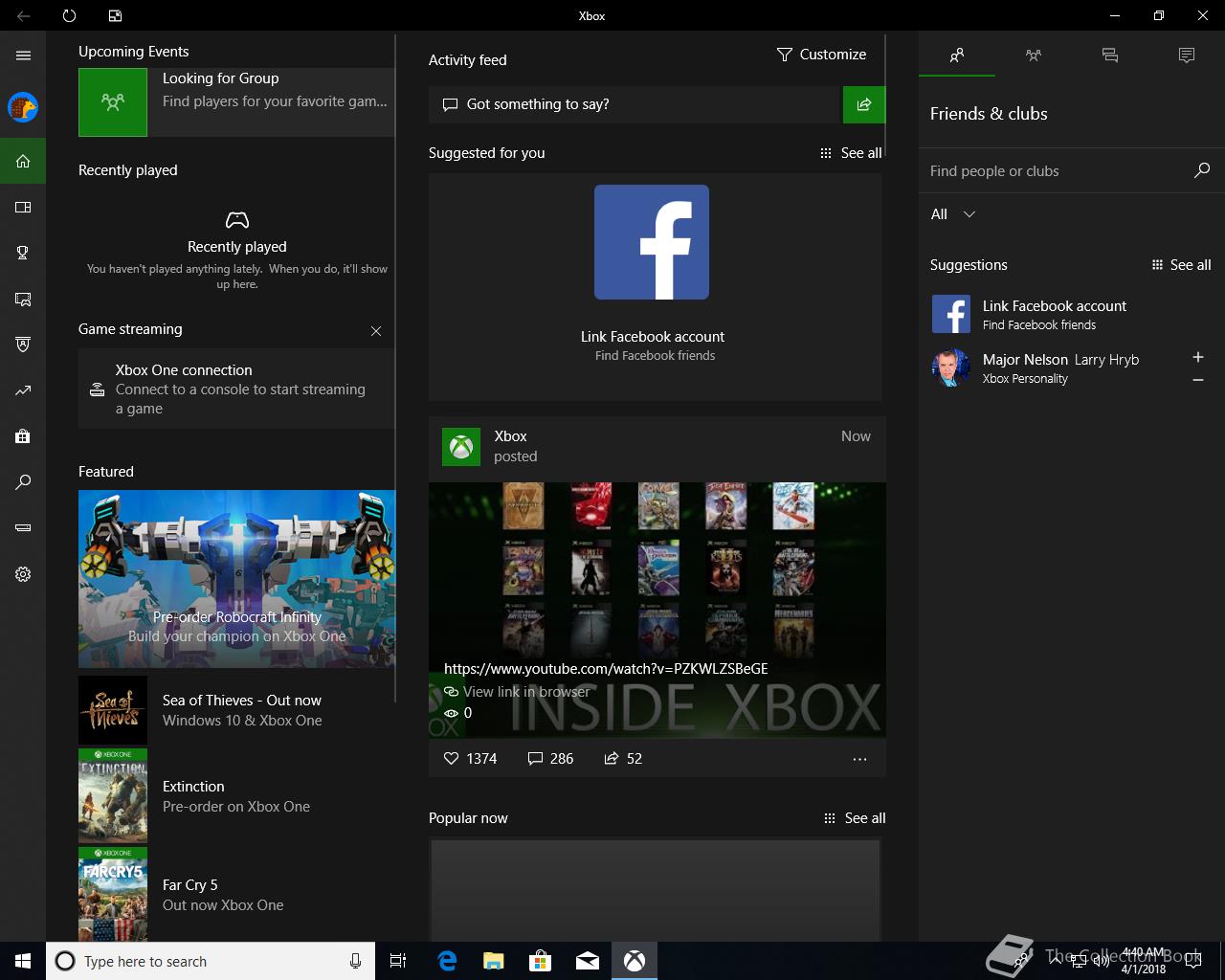
Task: Open the Looking for Group event
Action: click(x=236, y=101)
